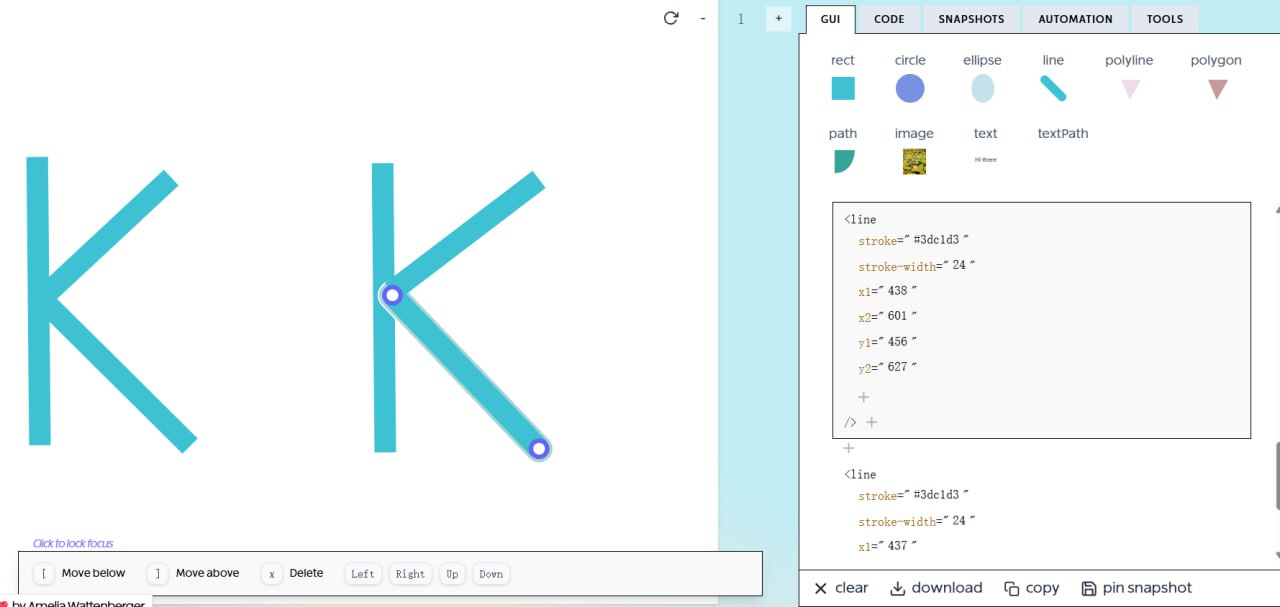Viewport: 1280px width, 607px height.
Task: Edit the x1 value "438"
Action: [x=900, y=291]
